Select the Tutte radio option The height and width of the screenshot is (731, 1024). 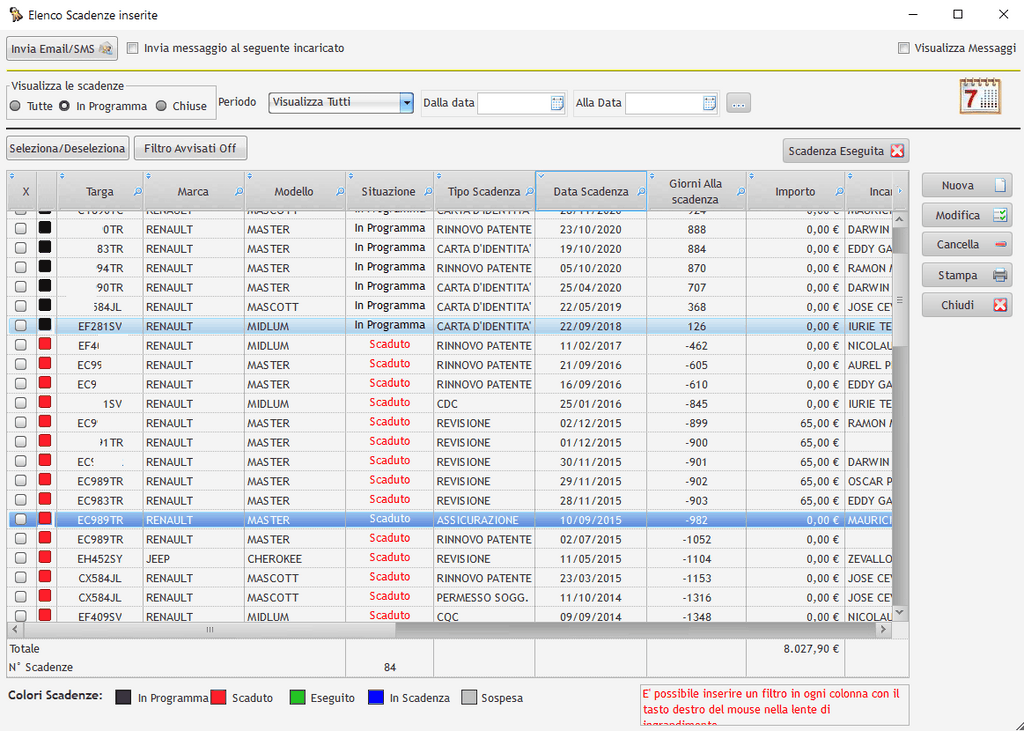click(15, 106)
